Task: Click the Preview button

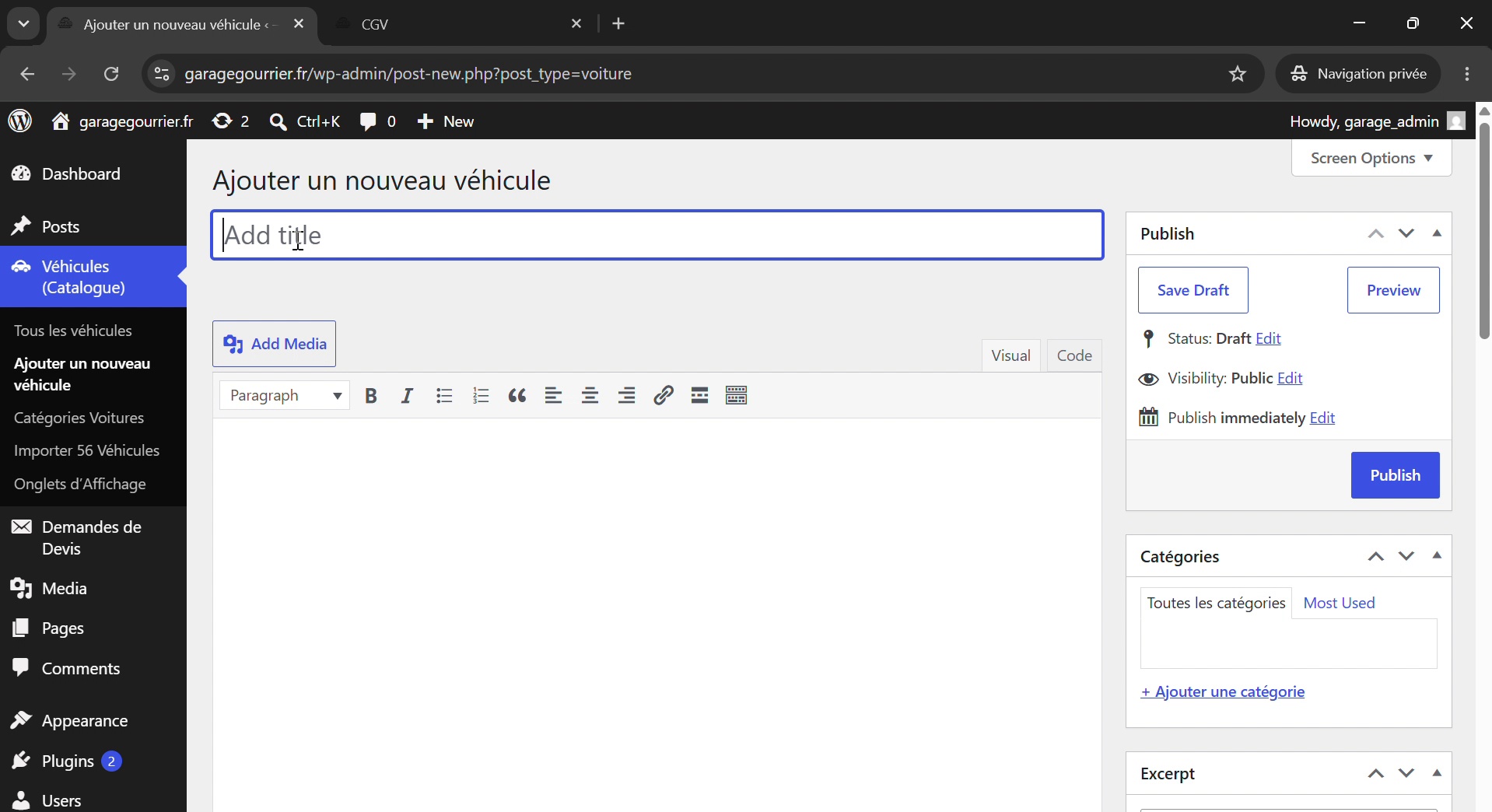Action: 1393,290
